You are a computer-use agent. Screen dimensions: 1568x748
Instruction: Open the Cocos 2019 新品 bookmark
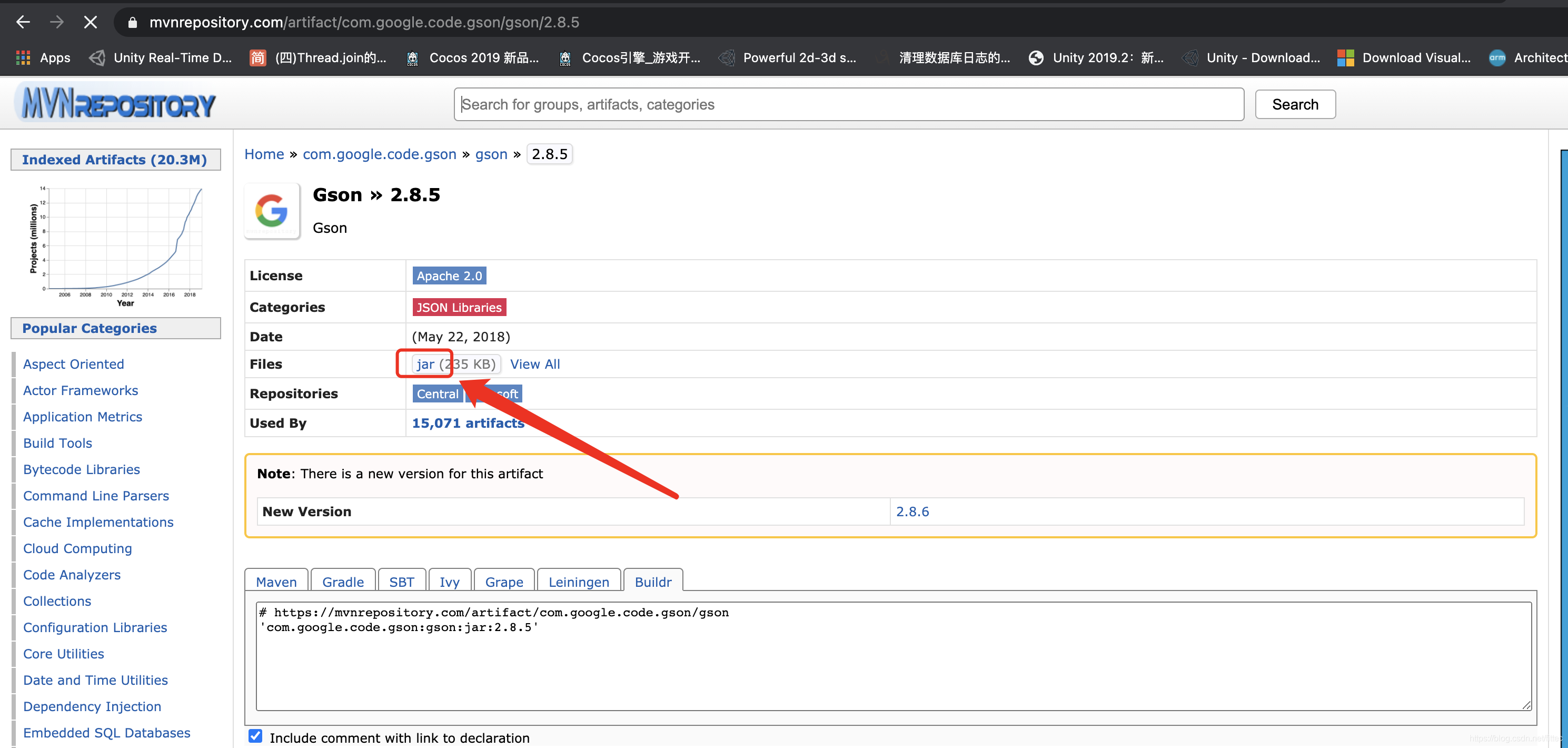click(x=472, y=58)
